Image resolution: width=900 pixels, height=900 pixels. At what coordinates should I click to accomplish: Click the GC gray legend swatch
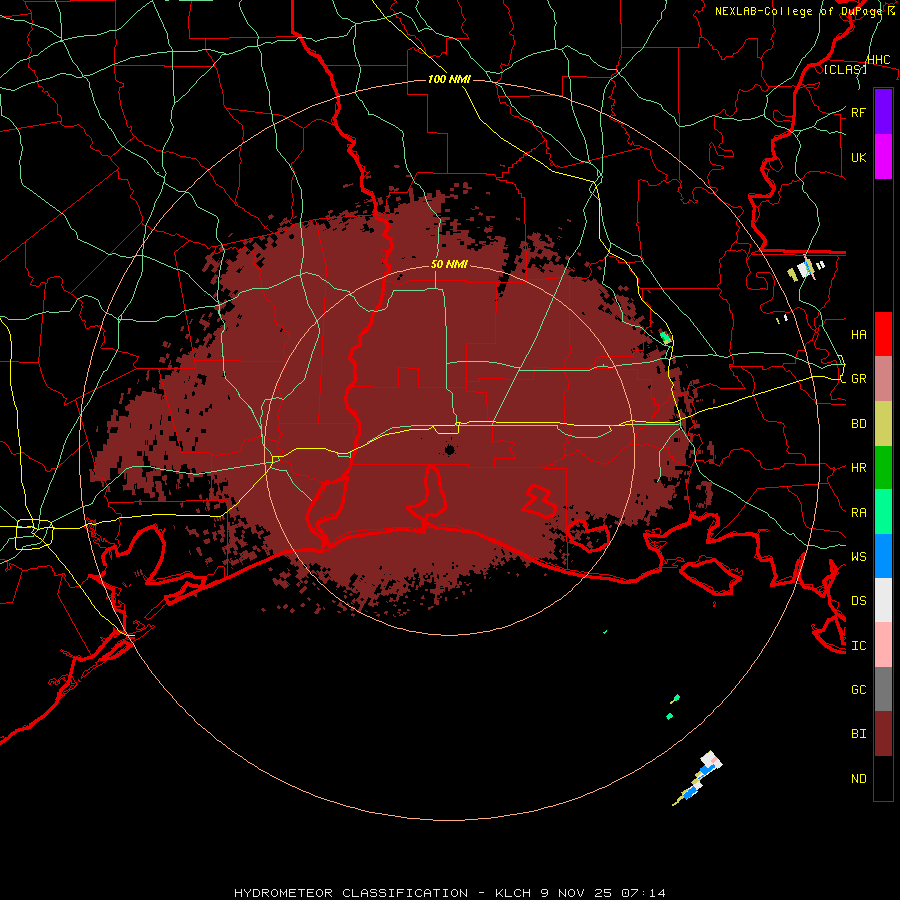point(883,689)
